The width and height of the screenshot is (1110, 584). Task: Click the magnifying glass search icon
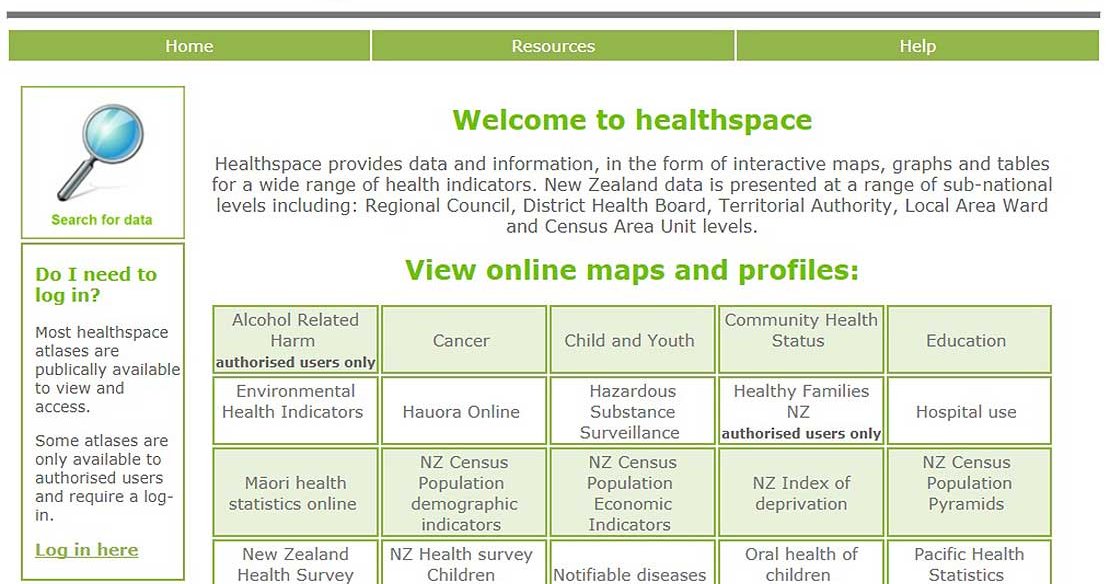click(101, 151)
